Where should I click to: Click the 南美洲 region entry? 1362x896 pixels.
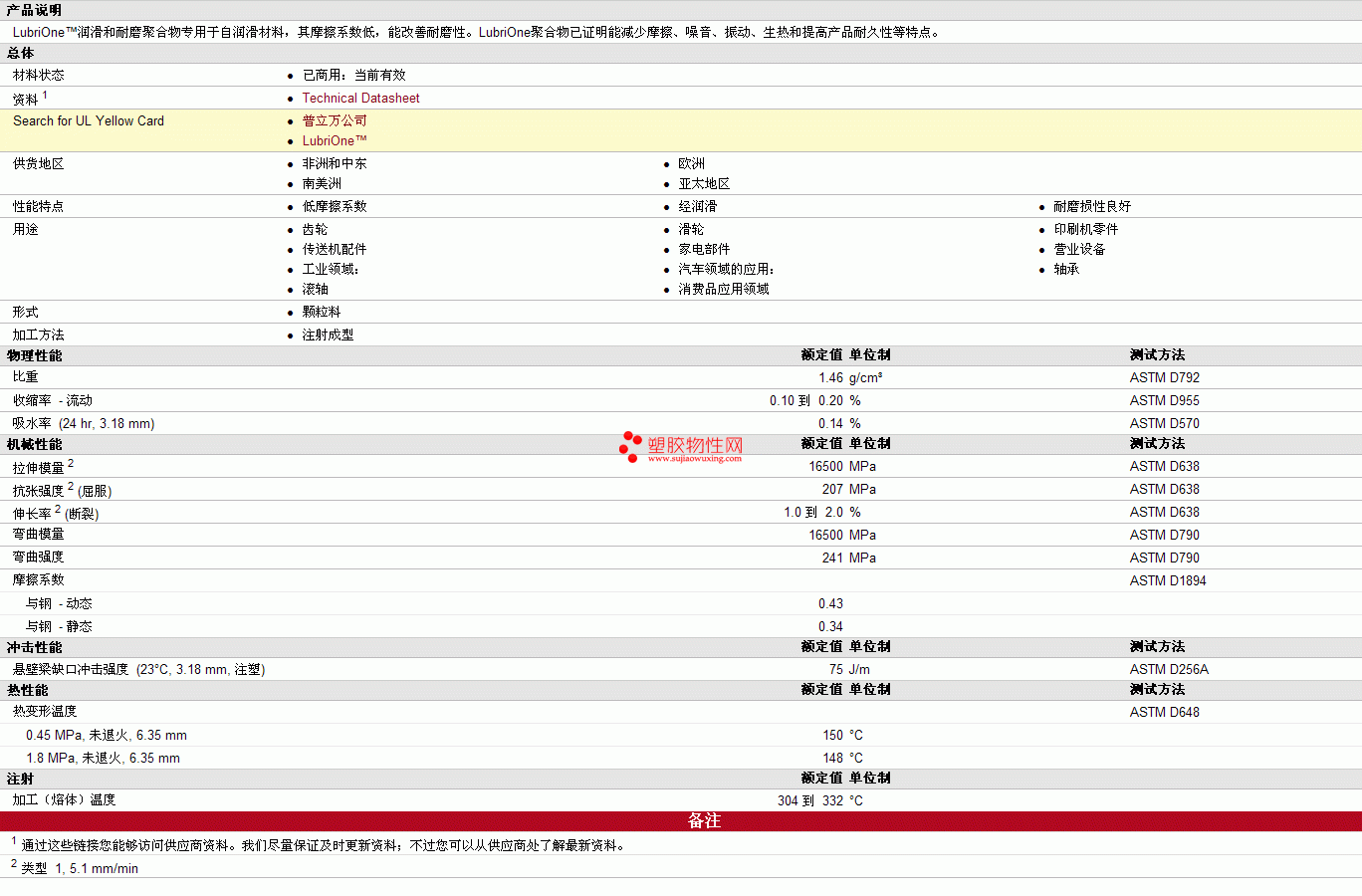pyautogui.click(x=322, y=183)
